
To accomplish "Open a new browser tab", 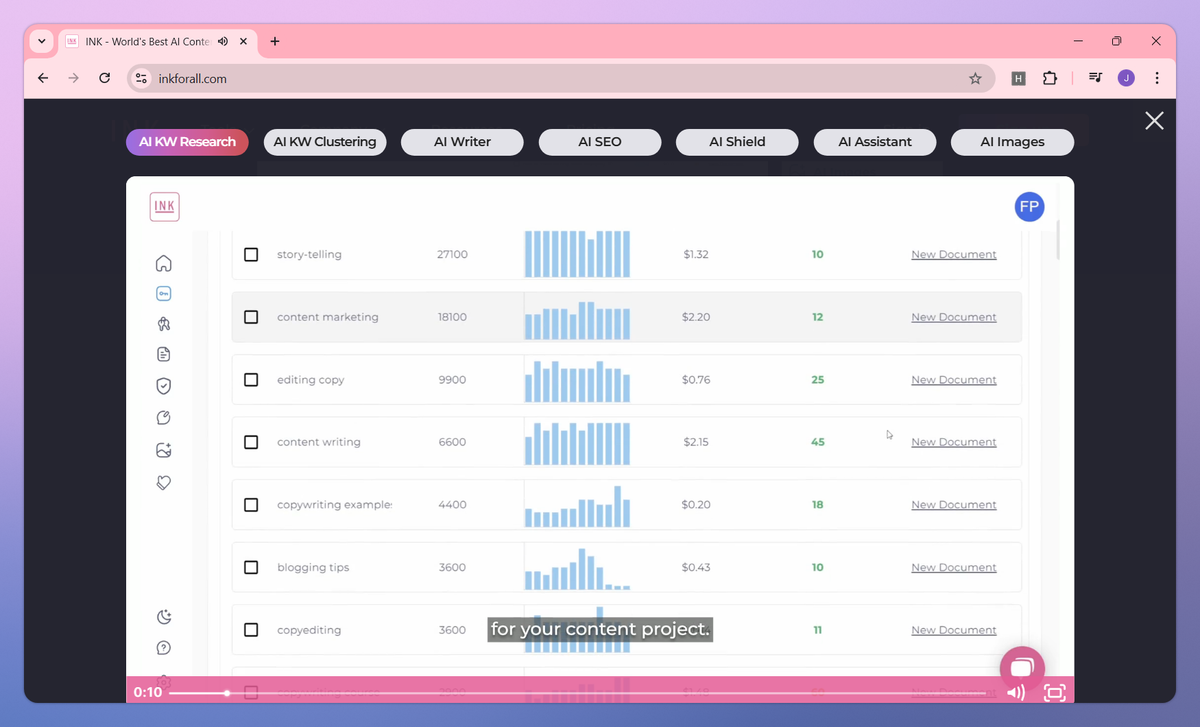I will click(275, 42).
